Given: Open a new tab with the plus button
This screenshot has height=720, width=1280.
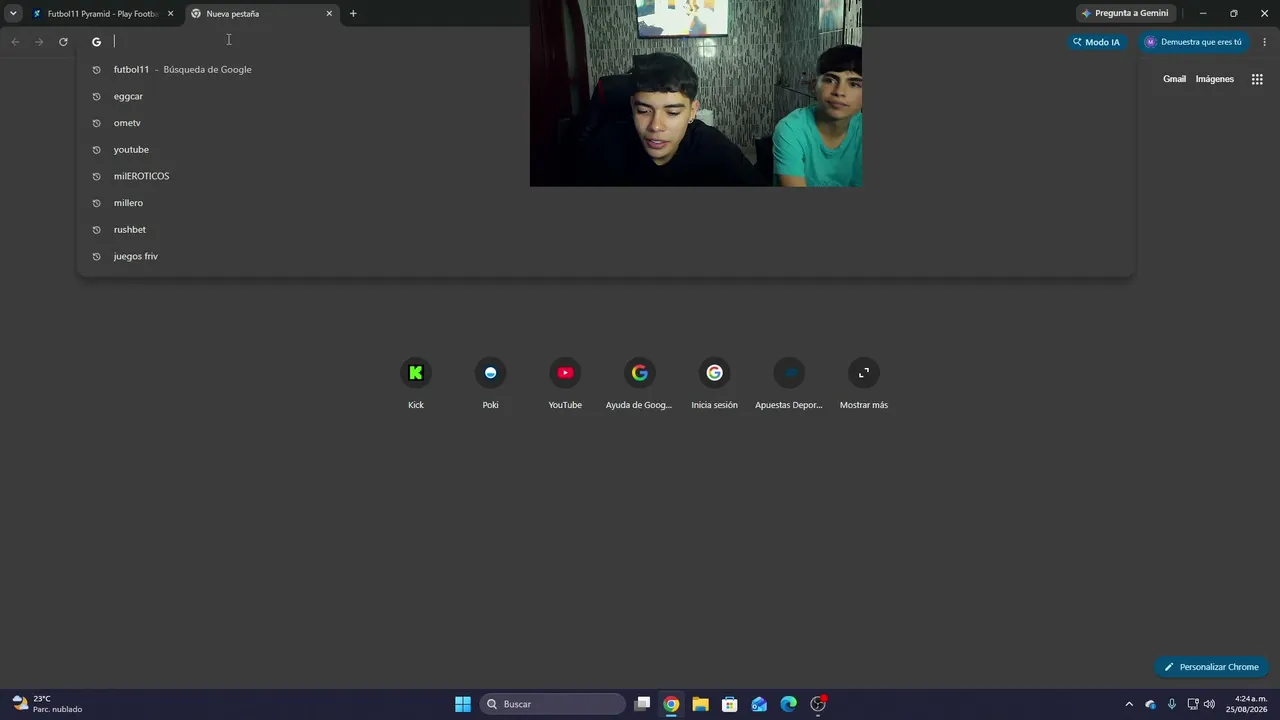Looking at the screenshot, I should tap(353, 14).
